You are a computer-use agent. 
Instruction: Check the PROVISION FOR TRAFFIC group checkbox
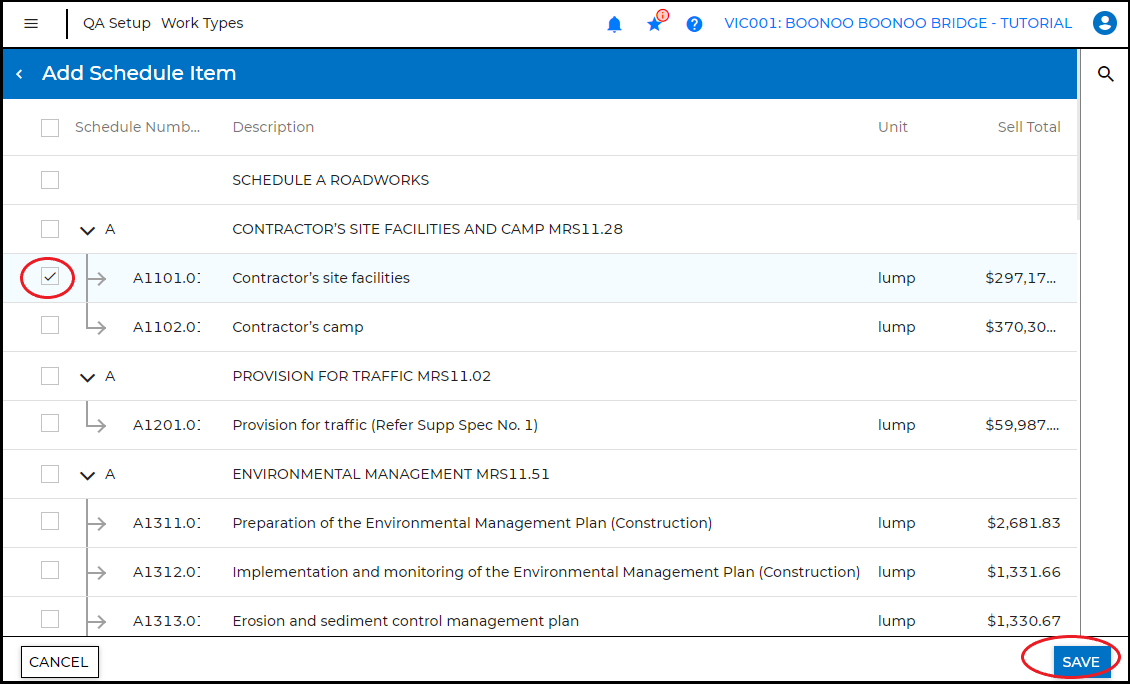(50, 376)
